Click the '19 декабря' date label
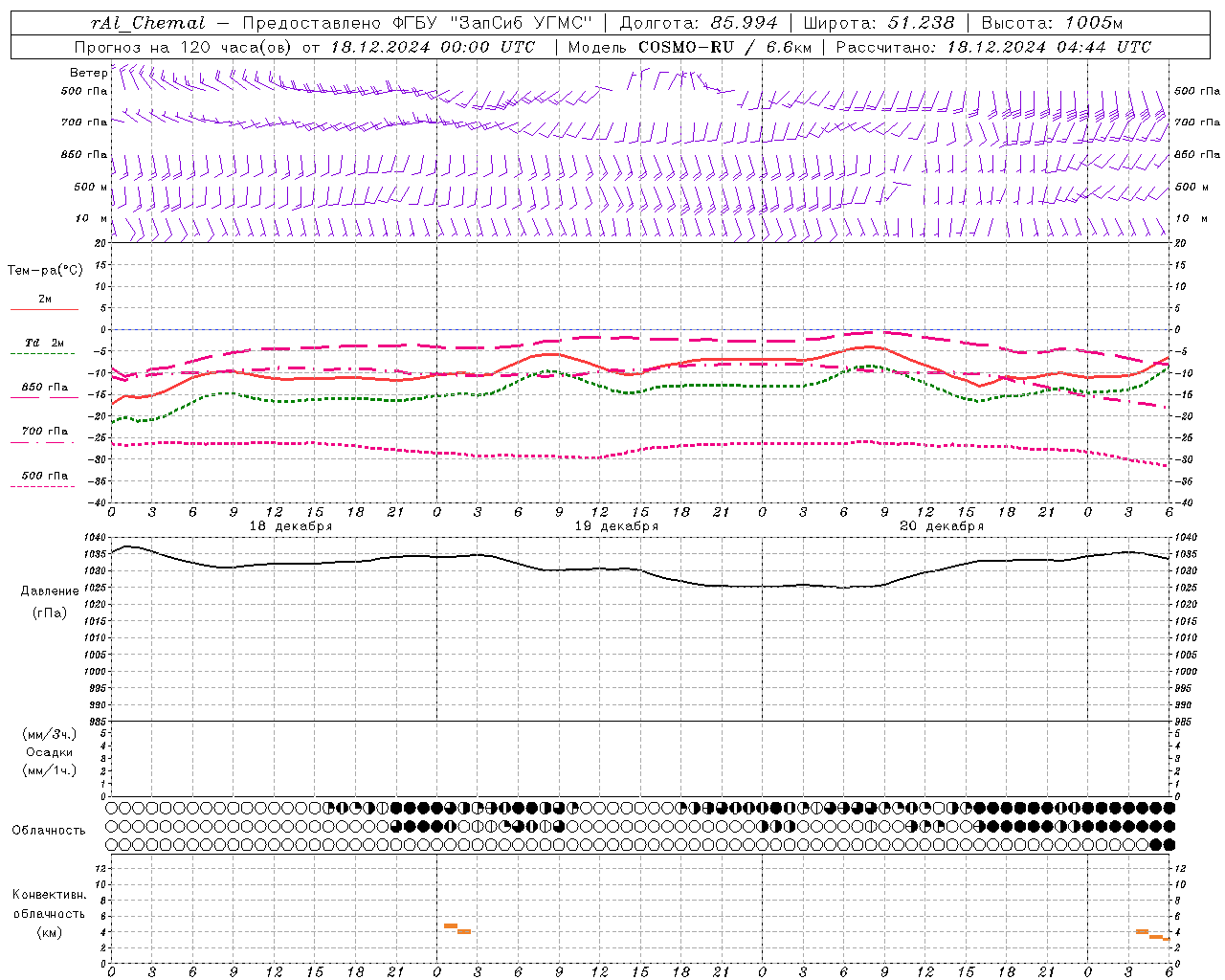This screenshot has width=1225, height=980. (616, 526)
